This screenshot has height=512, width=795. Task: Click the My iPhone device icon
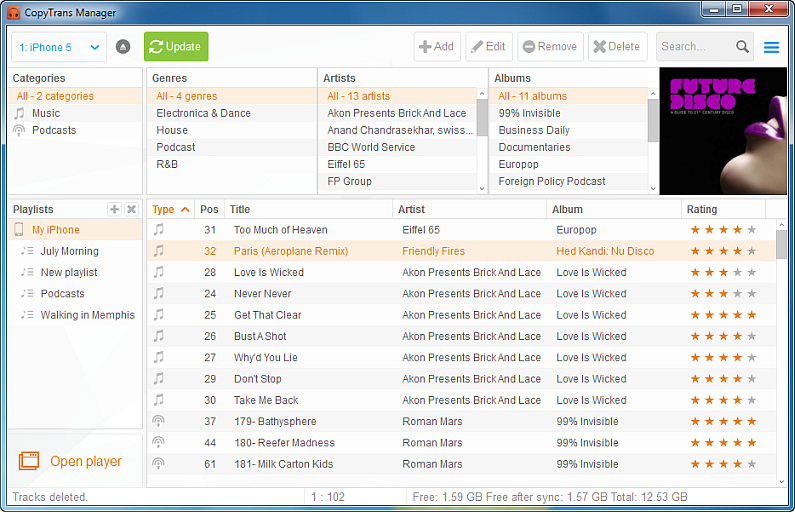[19, 230]
